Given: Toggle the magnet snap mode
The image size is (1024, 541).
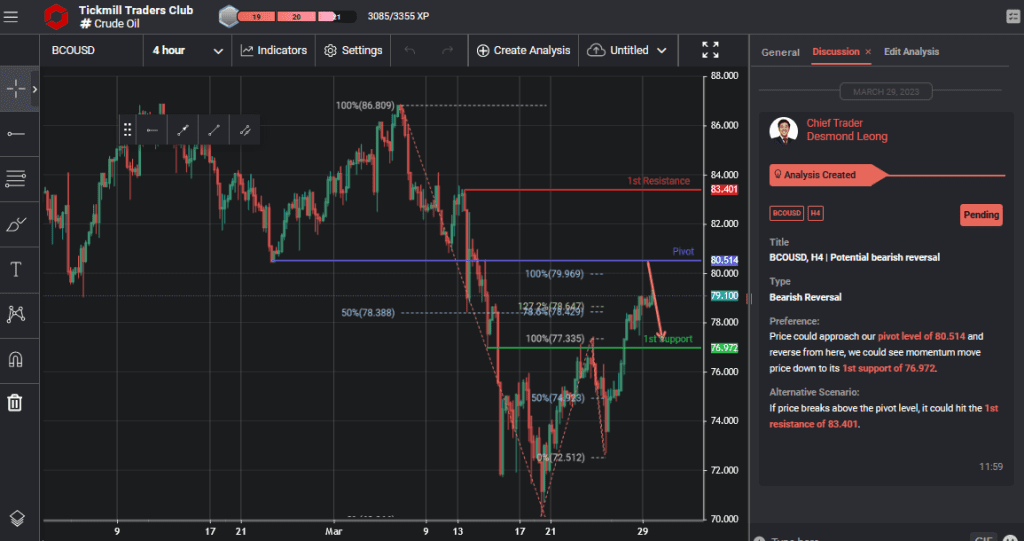Looking at the screenshot, I should point(16,359).
